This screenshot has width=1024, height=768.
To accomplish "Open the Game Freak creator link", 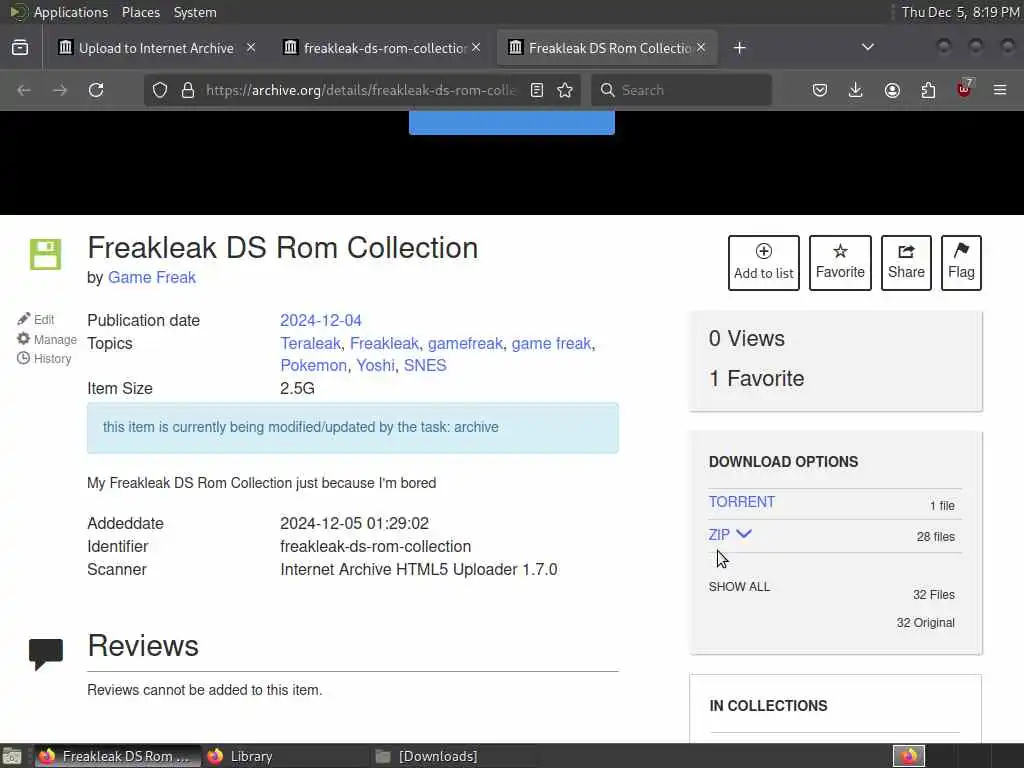I will click(152, 278).
